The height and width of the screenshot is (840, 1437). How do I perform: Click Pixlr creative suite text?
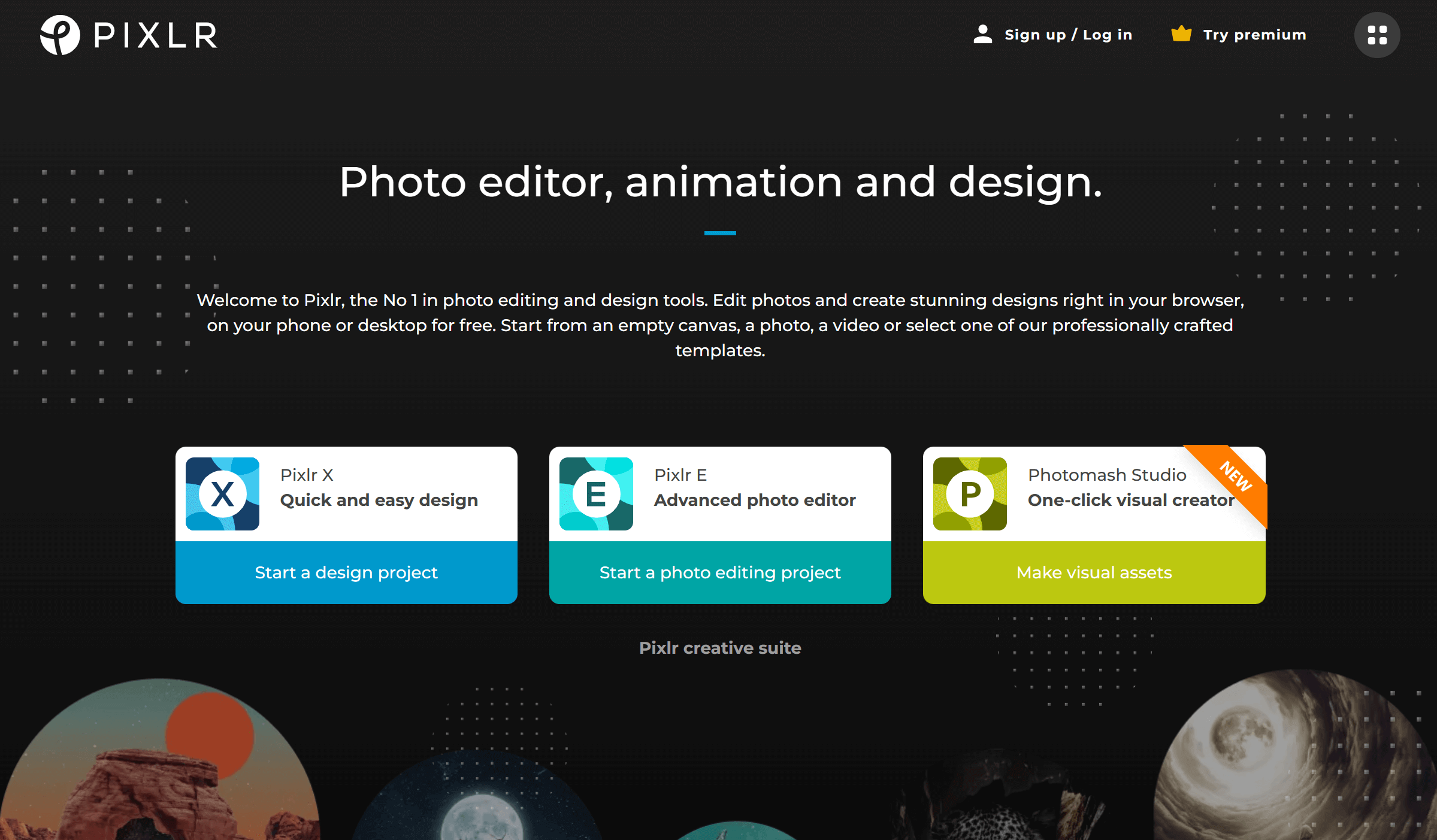click(720, 648)
